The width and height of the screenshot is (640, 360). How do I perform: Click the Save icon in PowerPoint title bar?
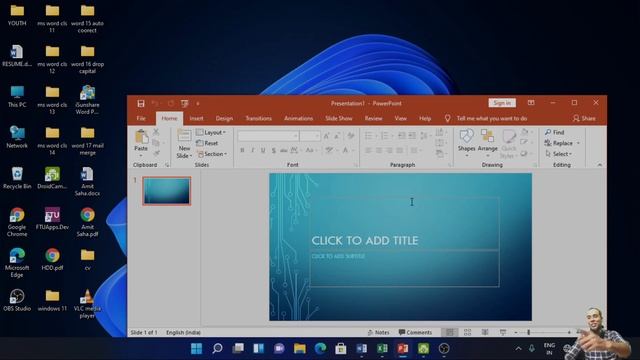[141, 104]
